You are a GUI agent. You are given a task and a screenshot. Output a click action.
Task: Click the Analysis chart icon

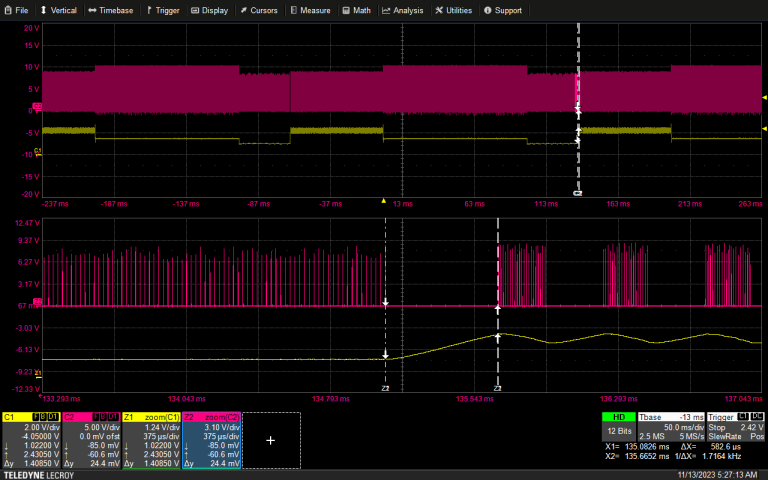point(387,10)
